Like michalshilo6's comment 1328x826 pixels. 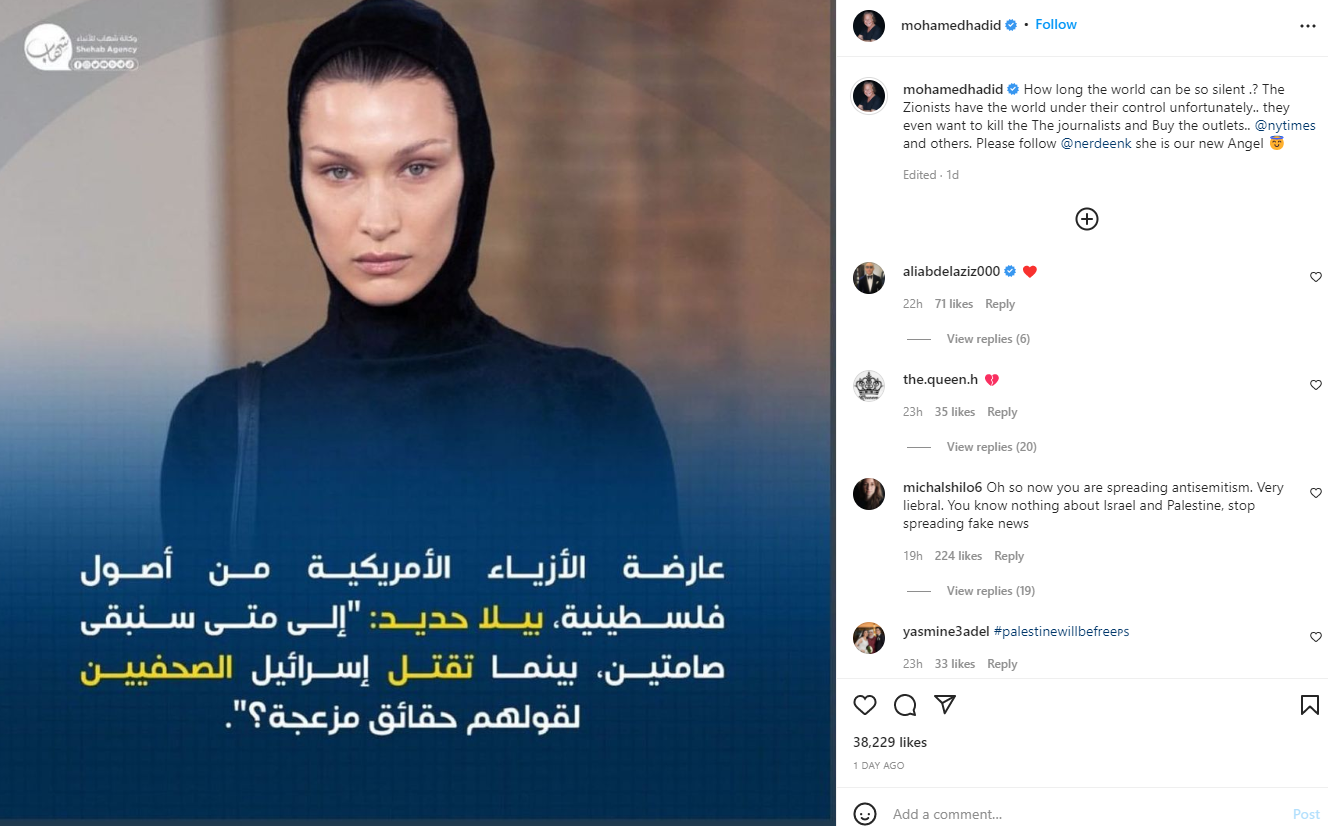(1315, 493)
